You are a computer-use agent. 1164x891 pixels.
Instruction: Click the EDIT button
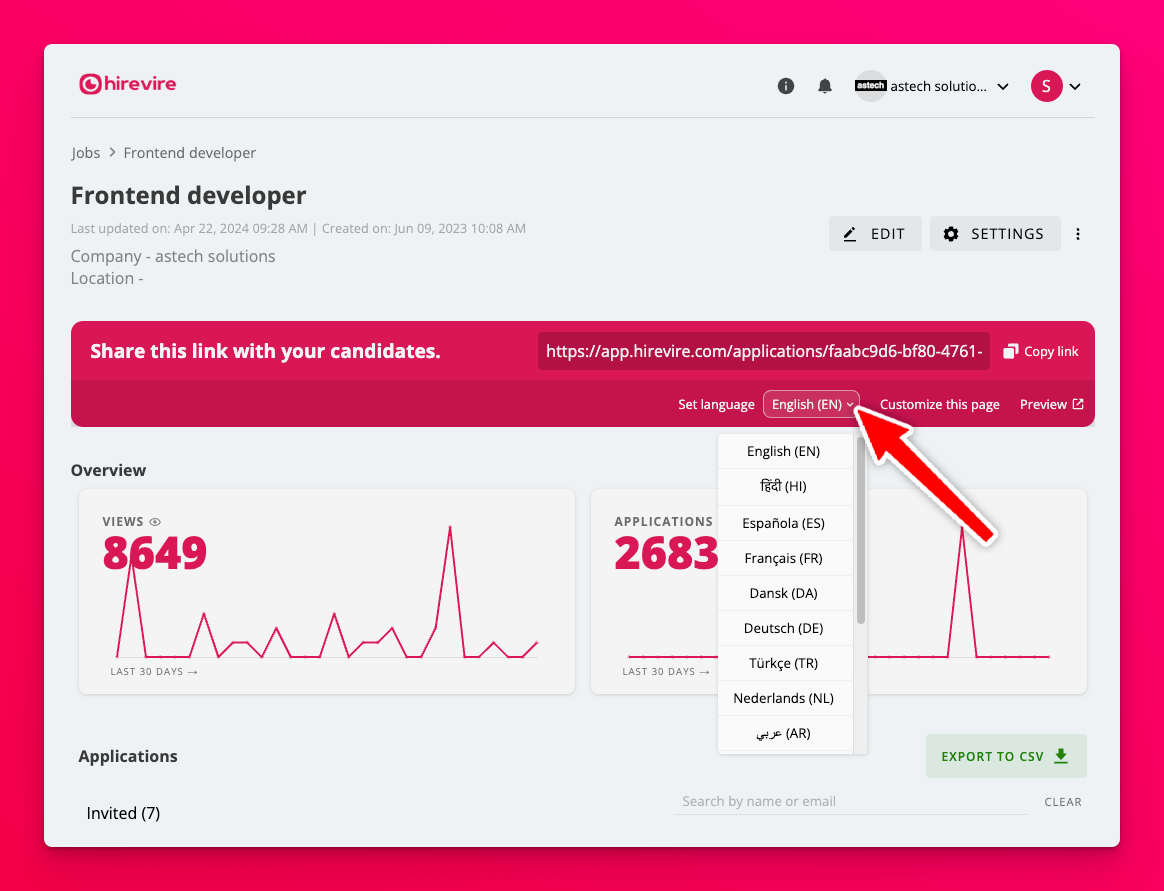875,234
